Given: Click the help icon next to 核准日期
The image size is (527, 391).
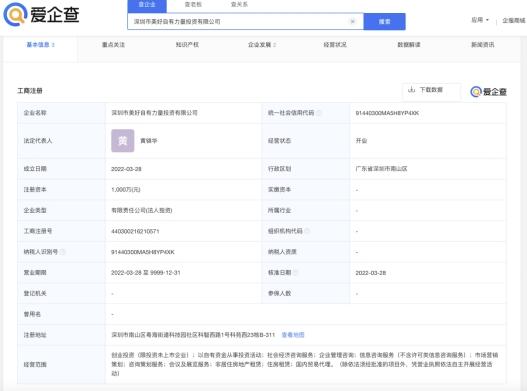Looking at the screenshot, I should coord(295,272).
